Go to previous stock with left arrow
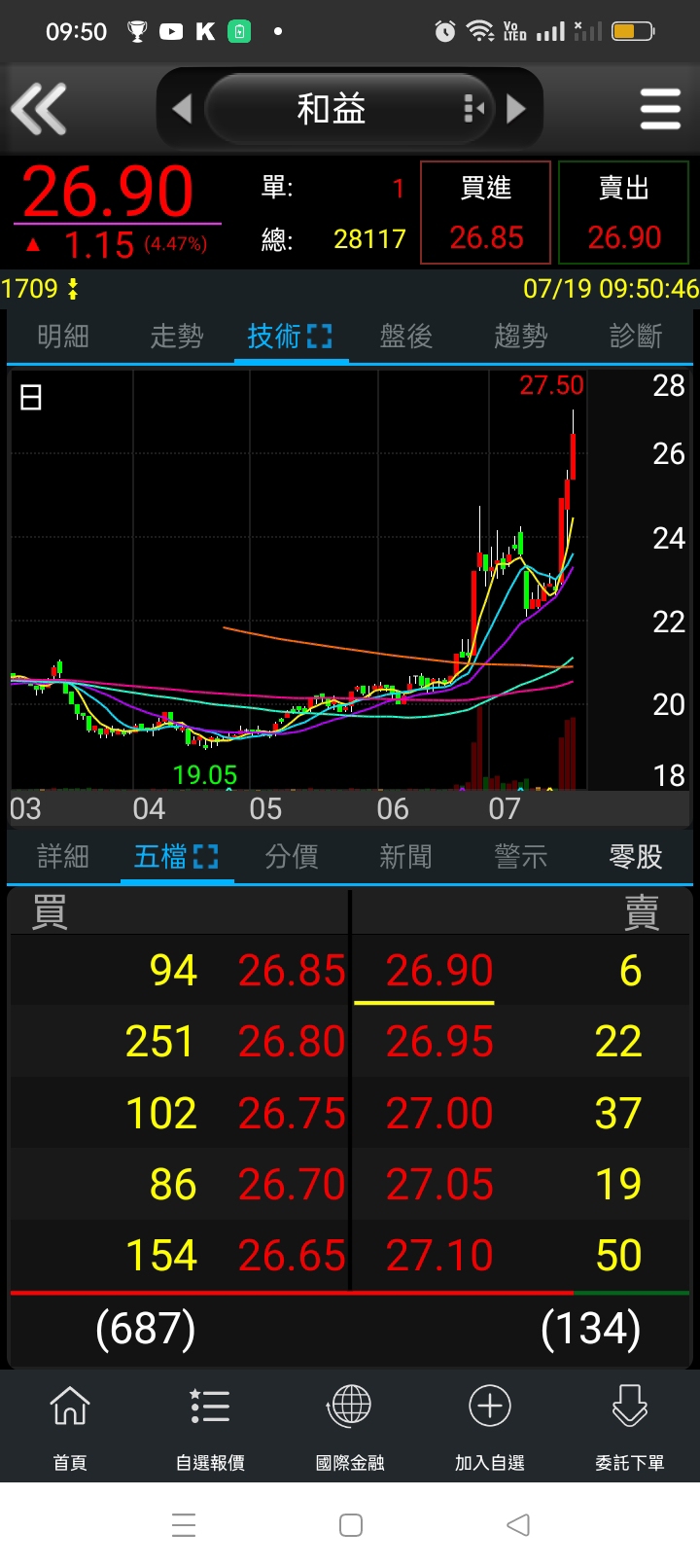 (x=182, y=109)
